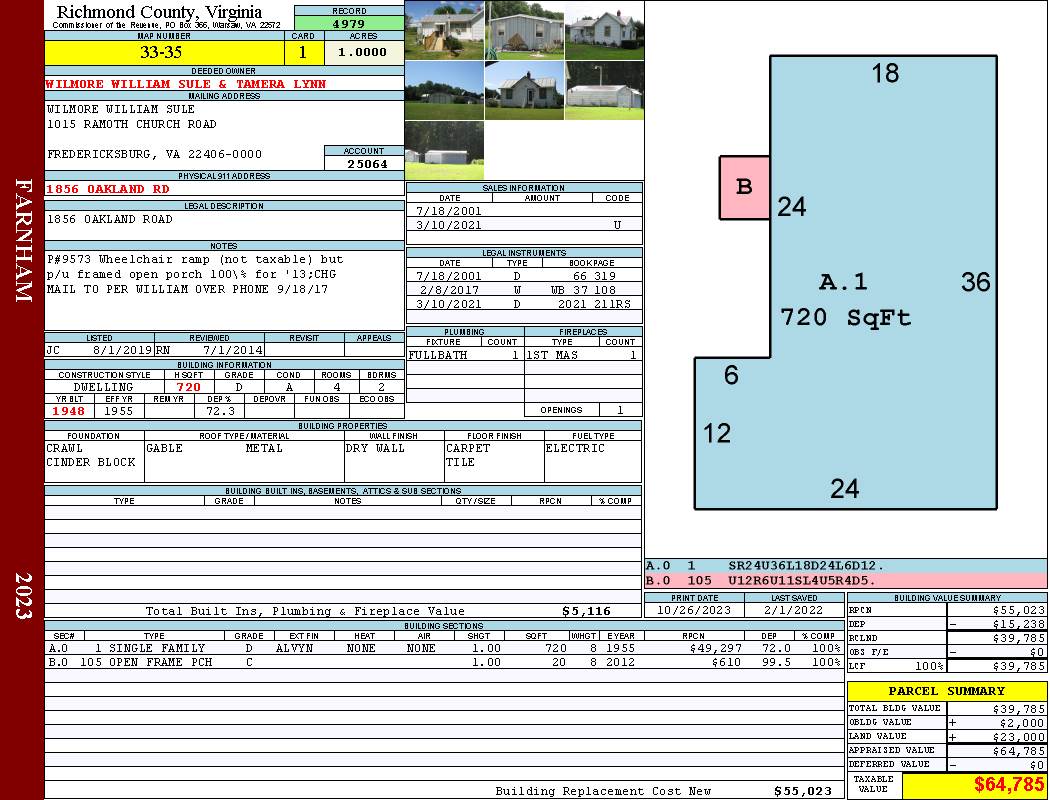1050x800 pixels.
Task: Click the green record number 4979 field
Action: pyautogui.click(x=349, y=23)
